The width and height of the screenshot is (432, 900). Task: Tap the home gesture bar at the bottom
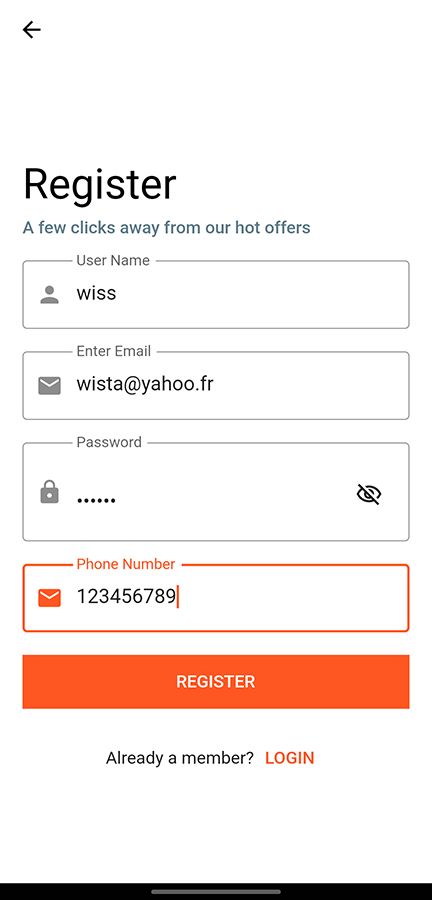[216, 891]
